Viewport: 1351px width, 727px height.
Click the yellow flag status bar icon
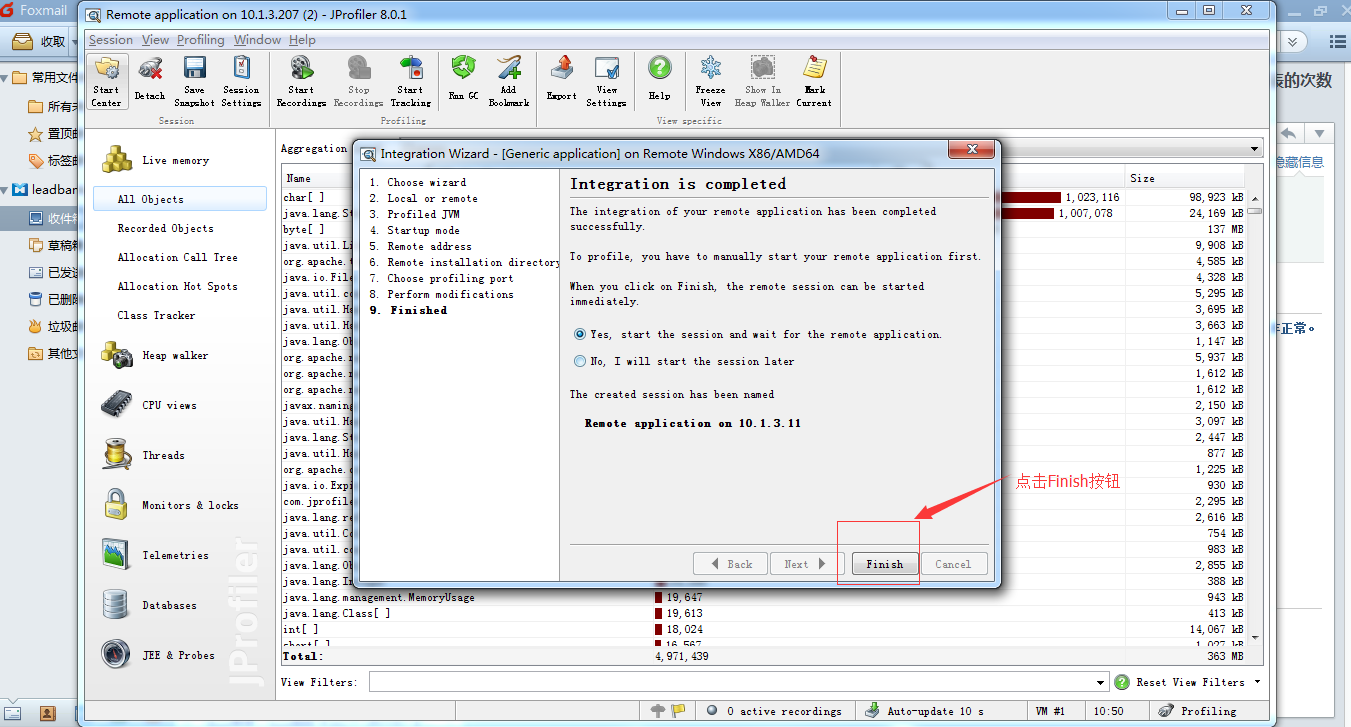679,711
